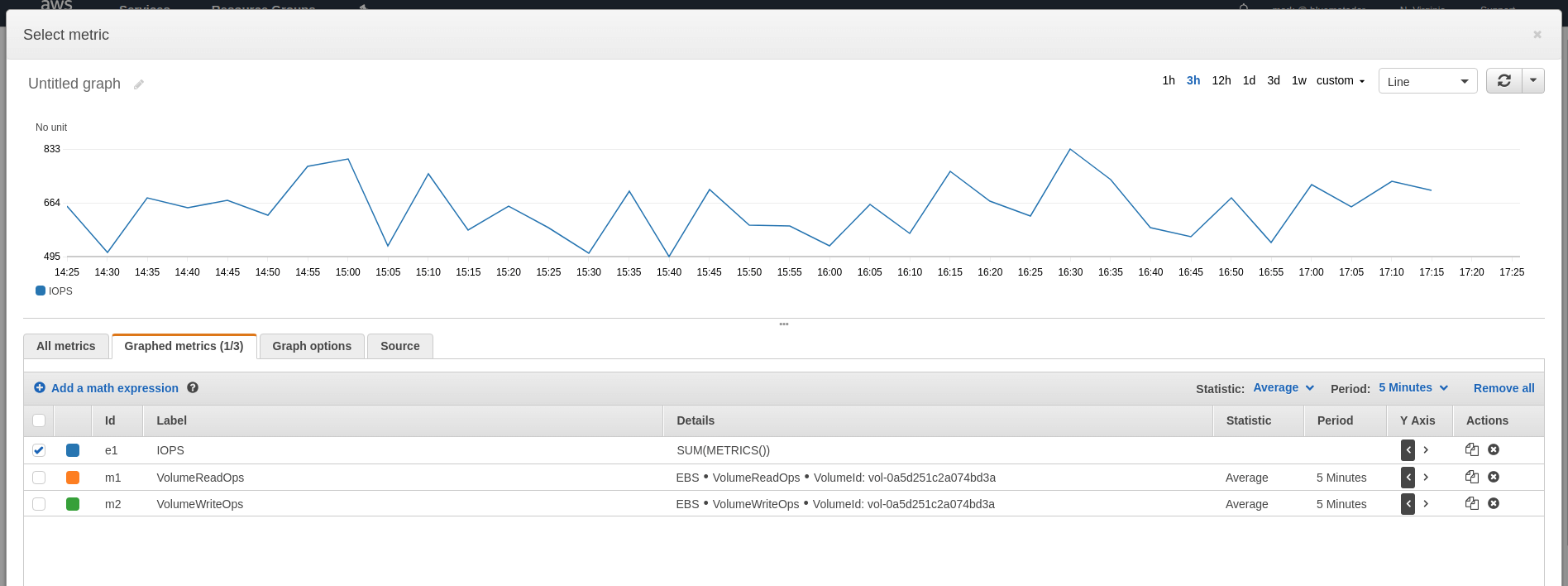Tick the select-all header checkbox
Viewport: 1568px width, 586px height.
click(39, 420)
